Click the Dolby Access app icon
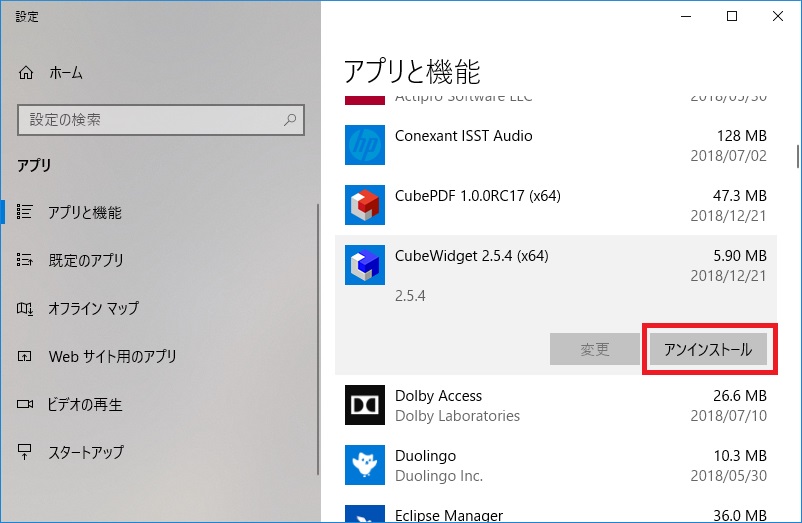This screenshot has height=523, width=802. point(365,405)
